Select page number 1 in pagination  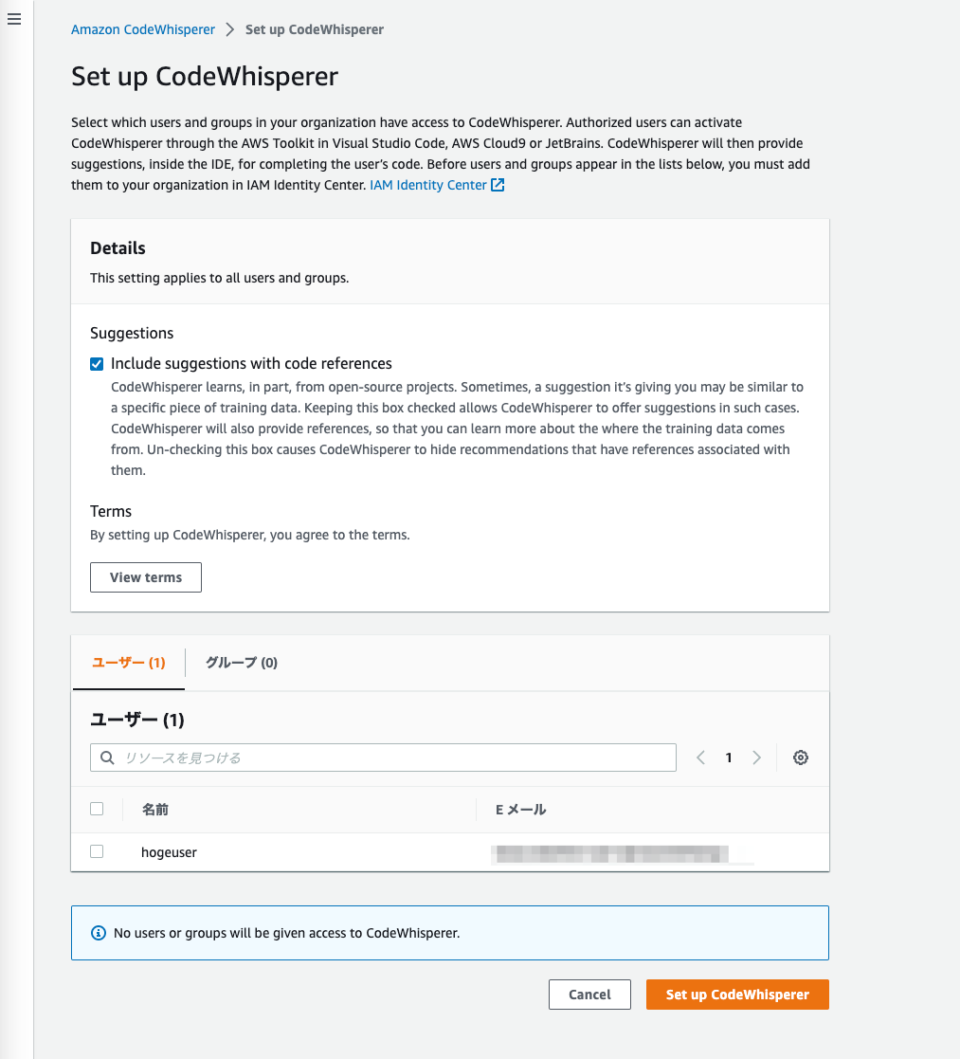coord(728,757)
